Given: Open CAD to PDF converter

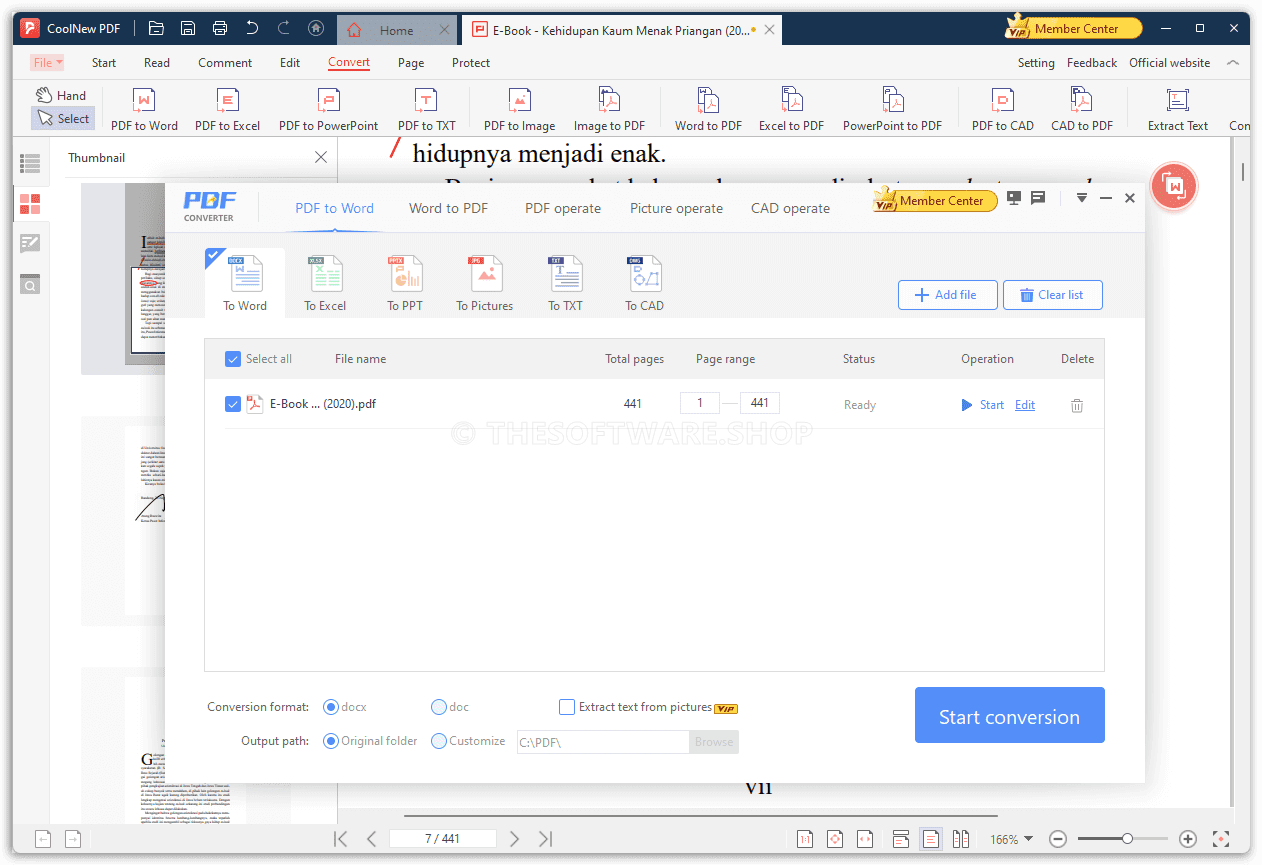Looking at the screenshot, I should pyautogui.click(x=1081, y=109).
